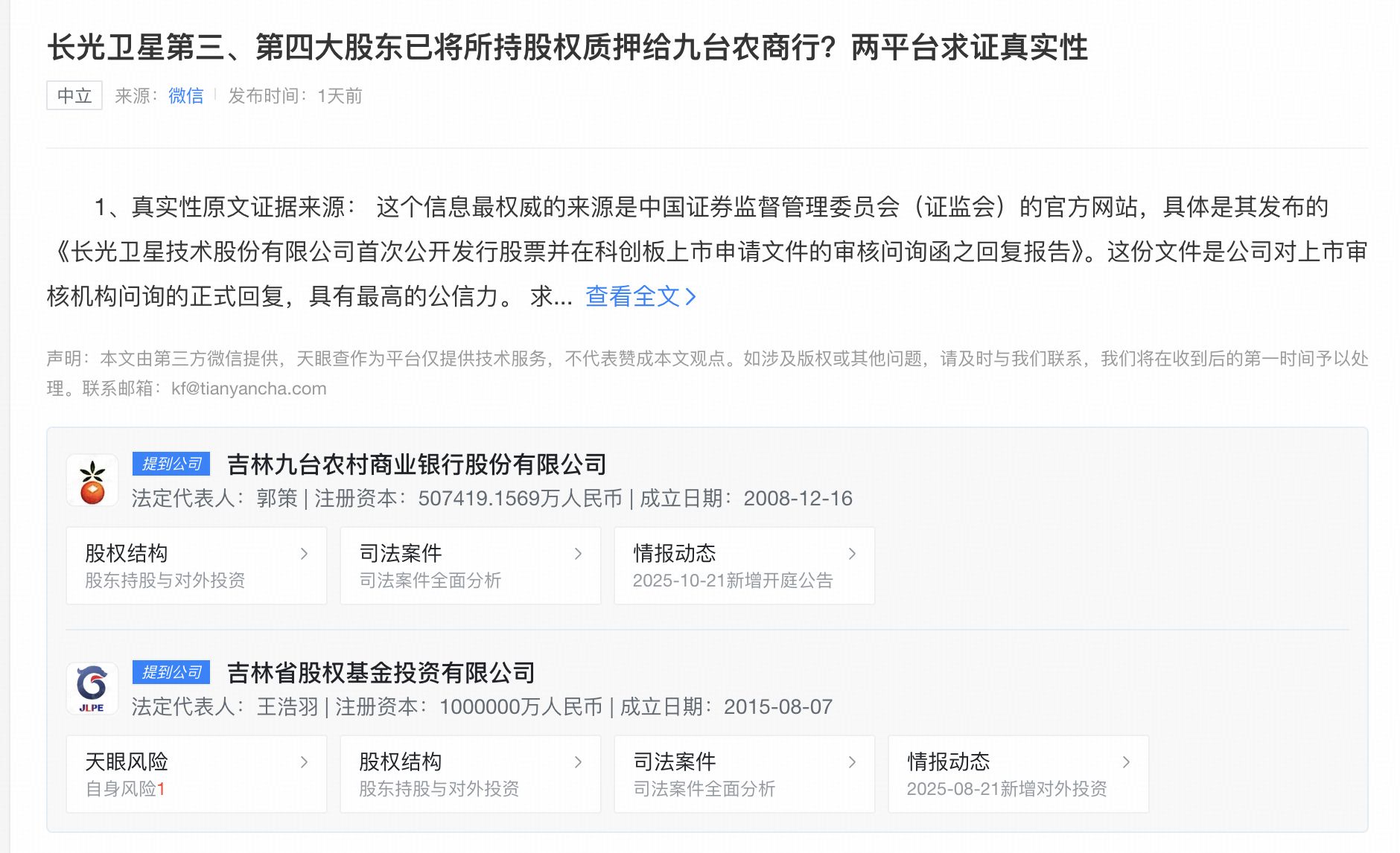
Task: Click the 发布时间：1天前 text
Action: [x=295, y=96]
